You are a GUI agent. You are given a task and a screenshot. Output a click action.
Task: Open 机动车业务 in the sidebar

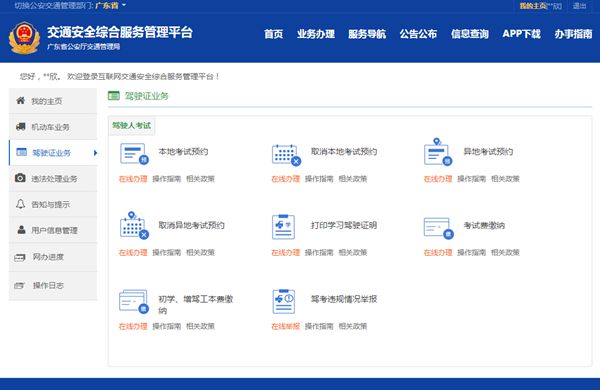click(53, 127)
